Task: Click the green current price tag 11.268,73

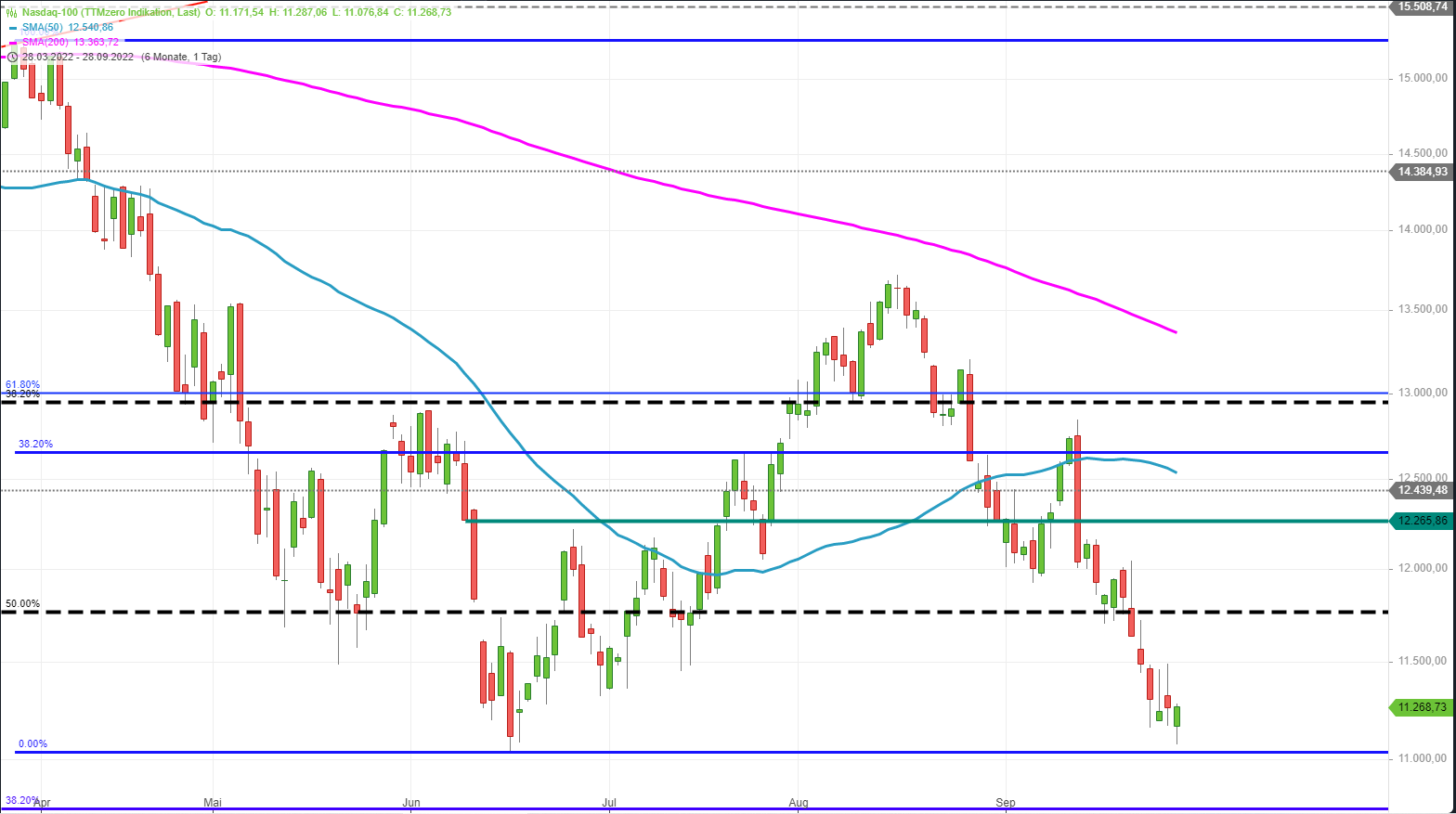Action: 1422,707
